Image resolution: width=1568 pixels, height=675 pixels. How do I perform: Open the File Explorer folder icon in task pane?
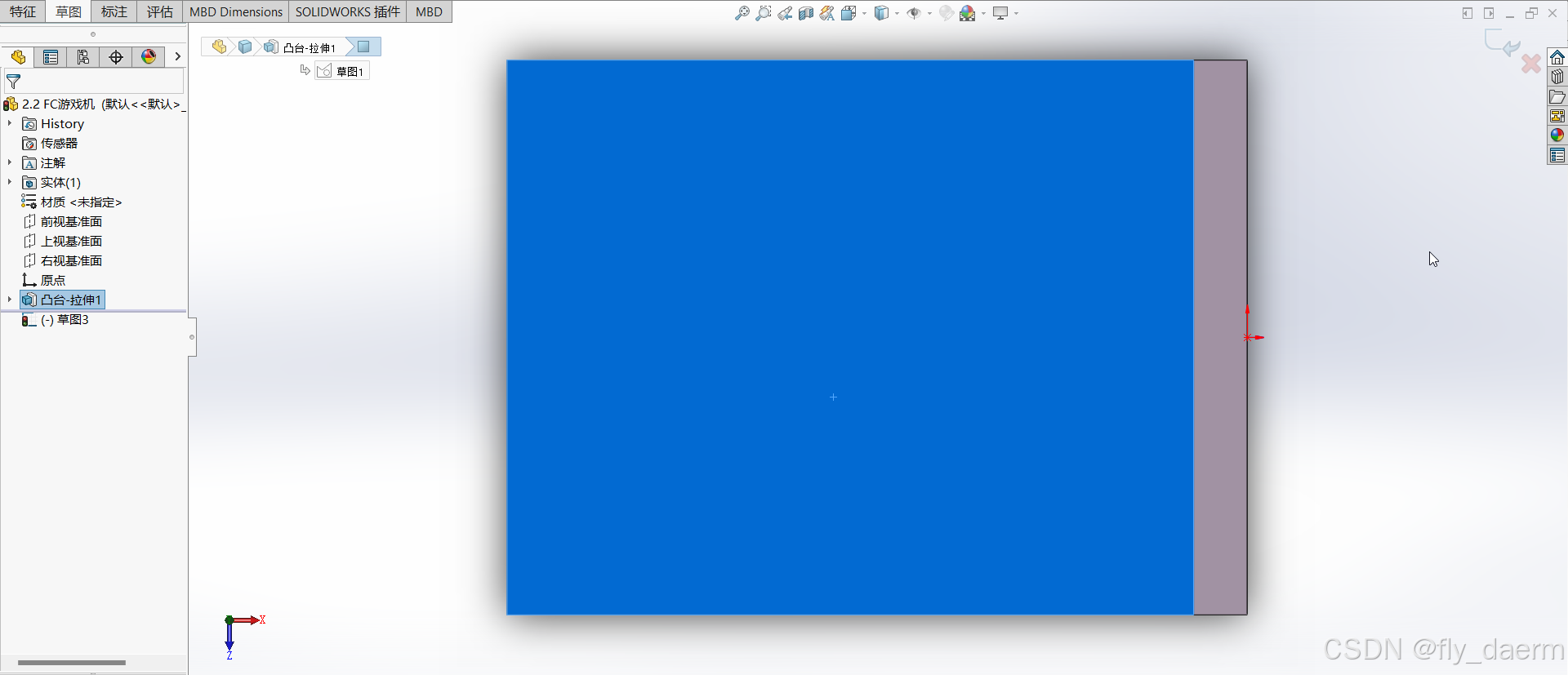(1557, 96)
